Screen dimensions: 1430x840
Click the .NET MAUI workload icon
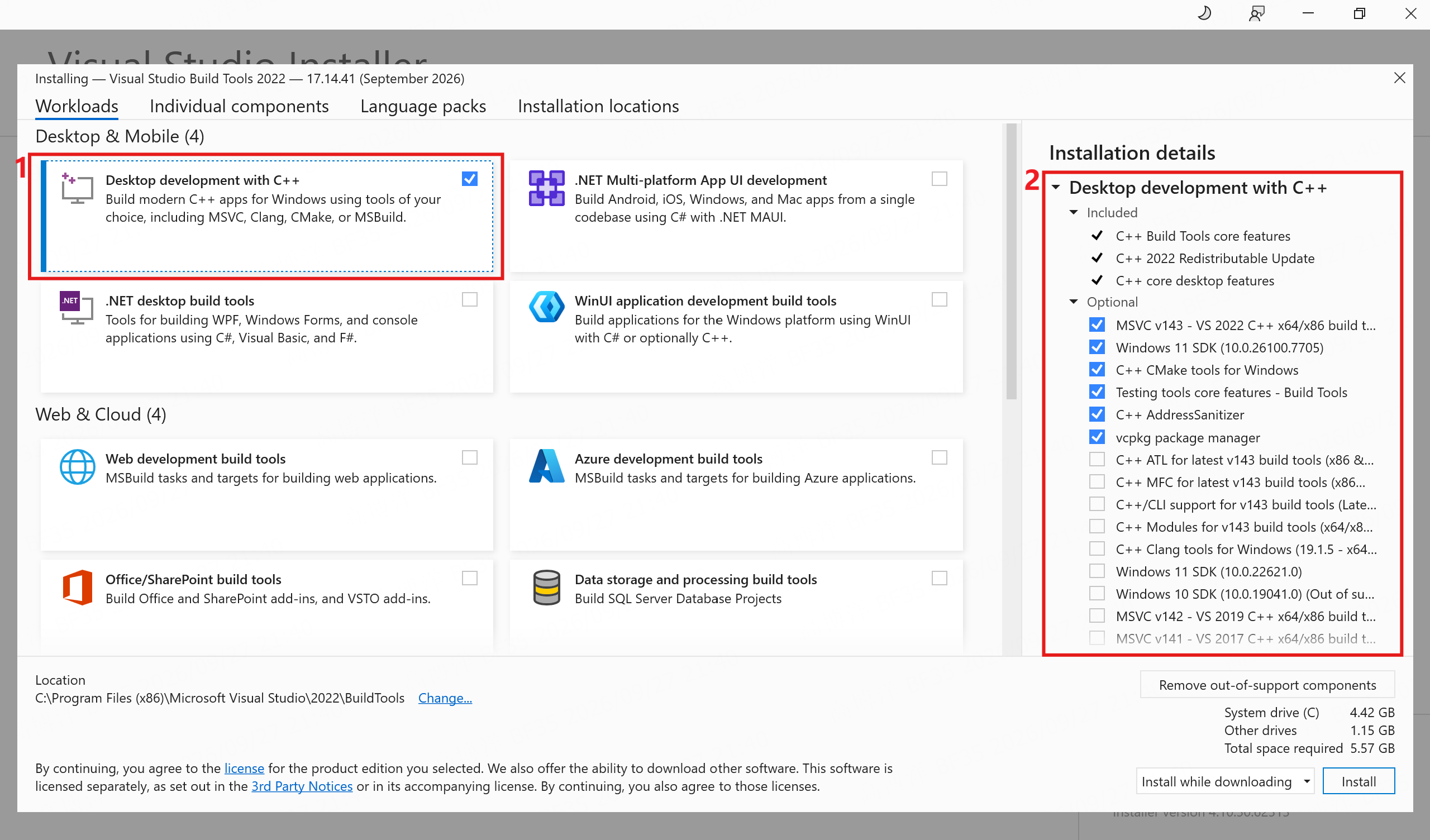tap(546, 188)
